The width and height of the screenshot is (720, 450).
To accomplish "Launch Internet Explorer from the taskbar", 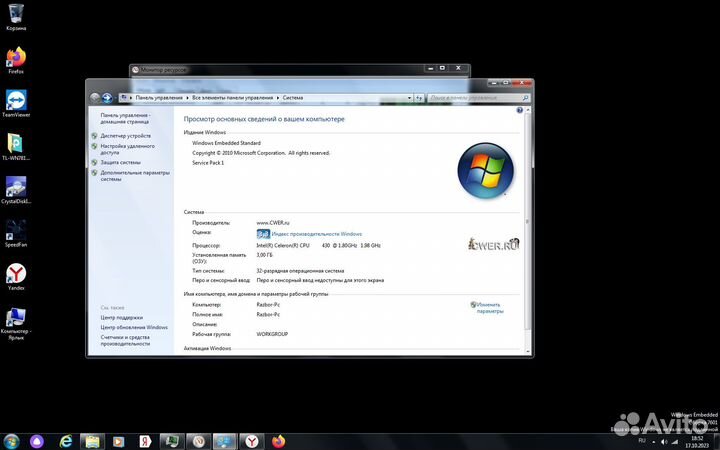I will click(66, 442).
